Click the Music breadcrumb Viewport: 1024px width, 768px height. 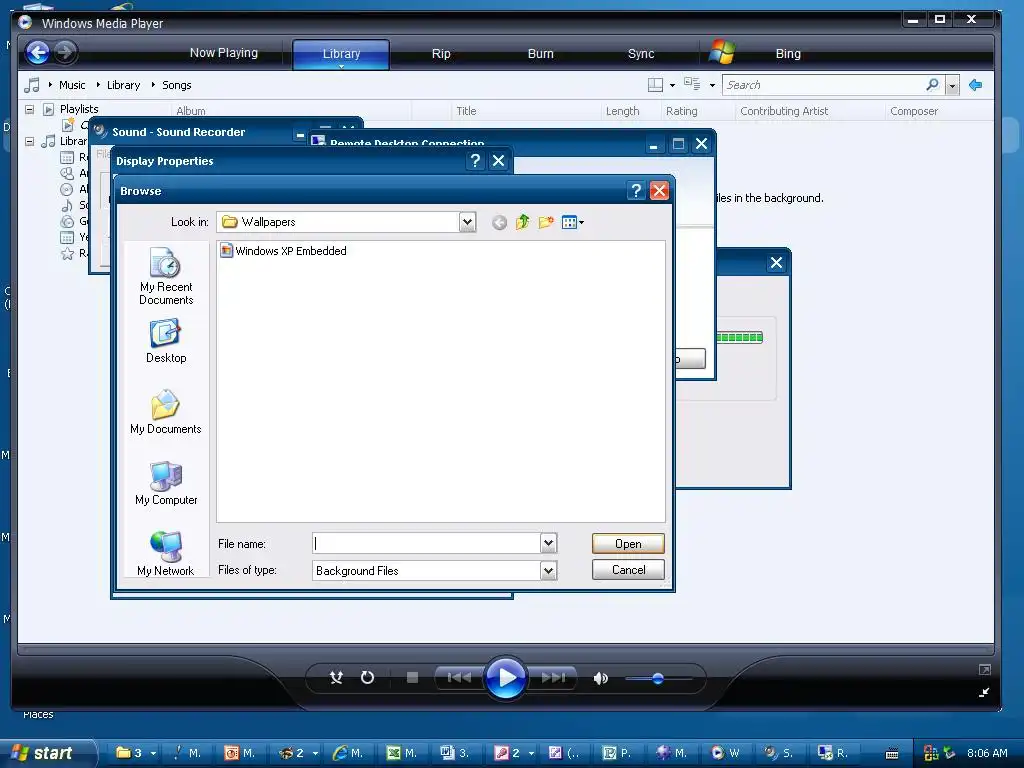(72, 85)
